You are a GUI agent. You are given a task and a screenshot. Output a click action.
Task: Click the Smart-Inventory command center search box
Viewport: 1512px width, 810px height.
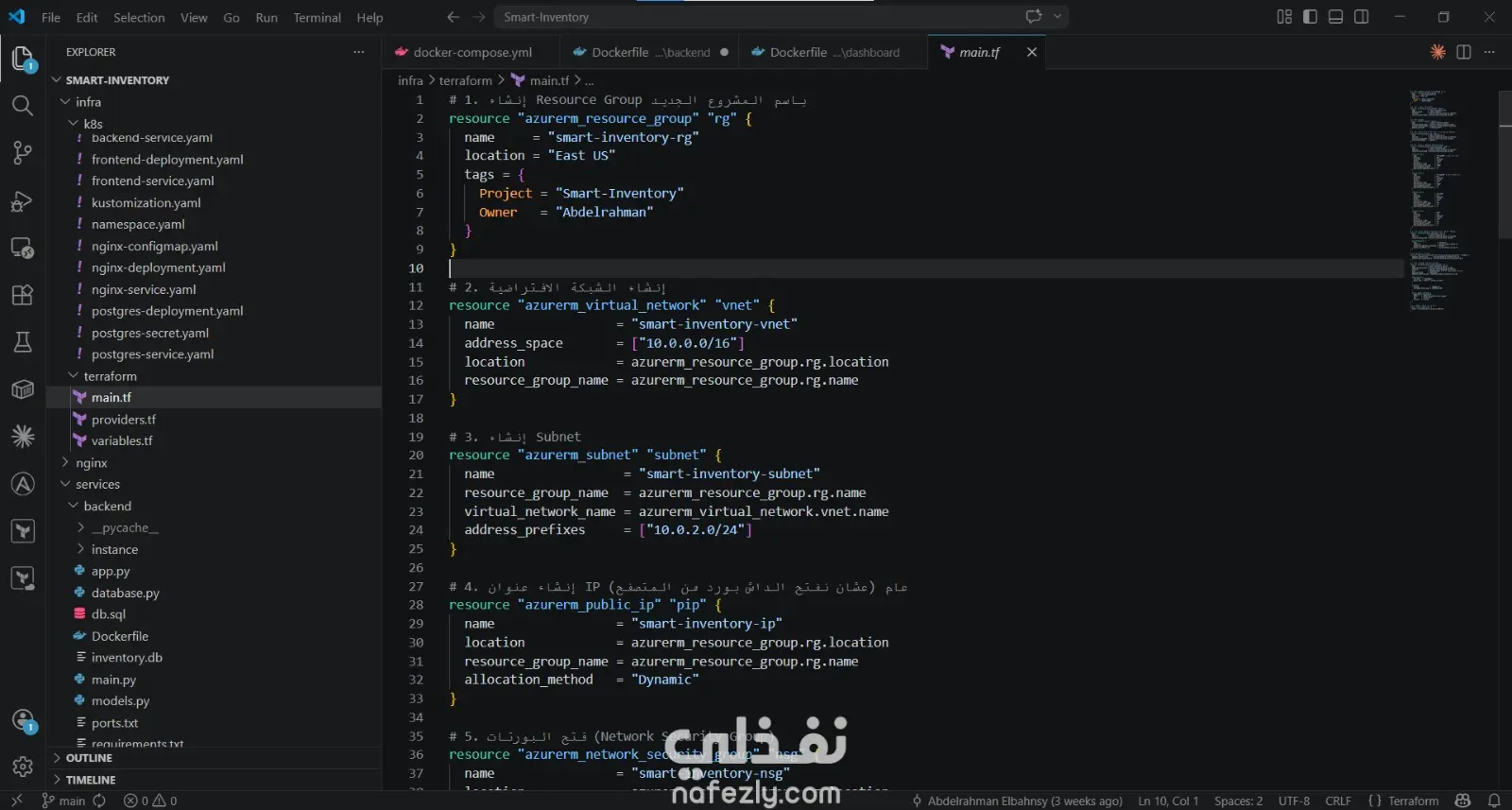click(x=782, y=17)
